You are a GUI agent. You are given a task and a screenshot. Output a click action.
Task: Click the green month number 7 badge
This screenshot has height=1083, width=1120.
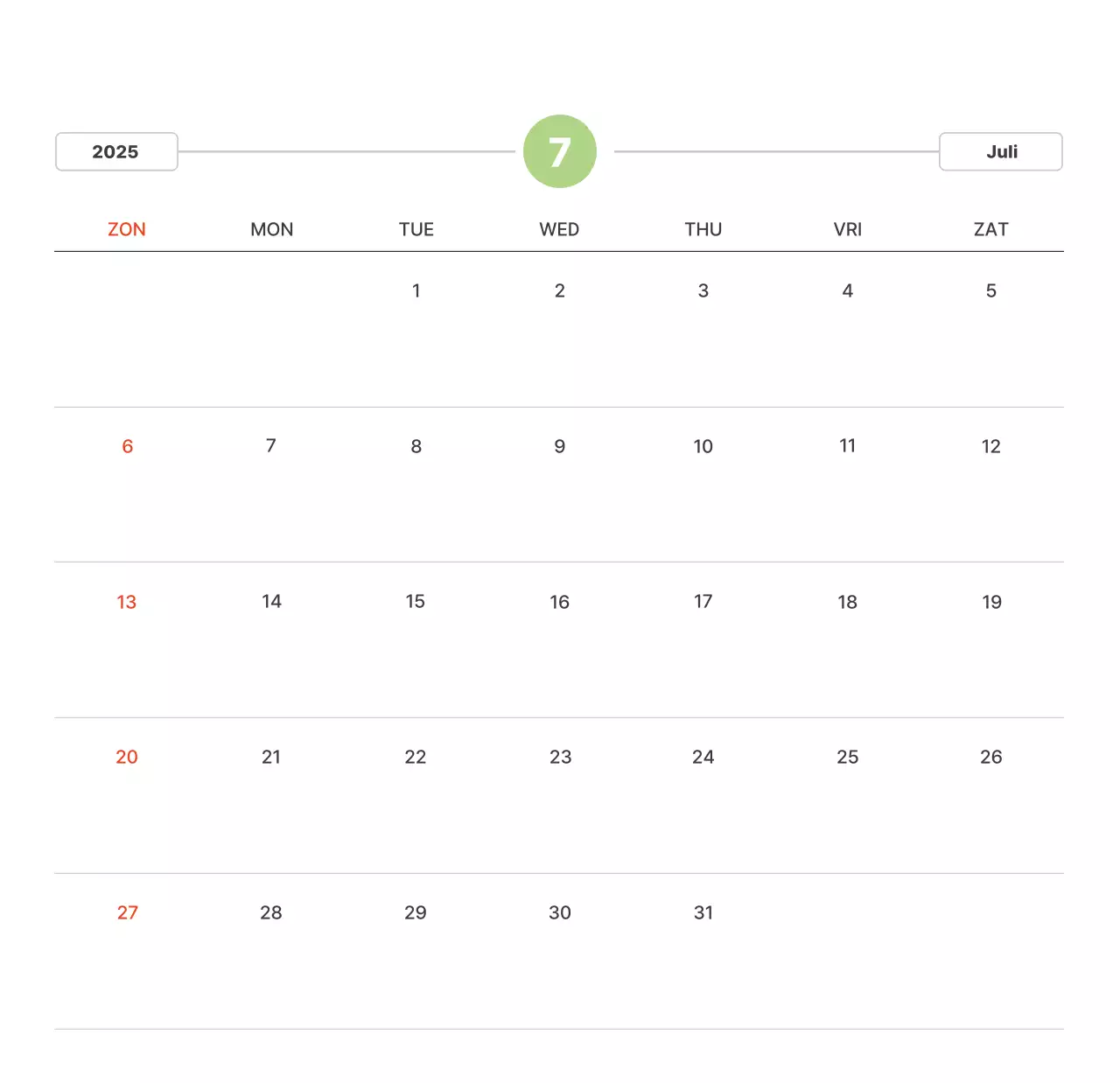point(560,151)
